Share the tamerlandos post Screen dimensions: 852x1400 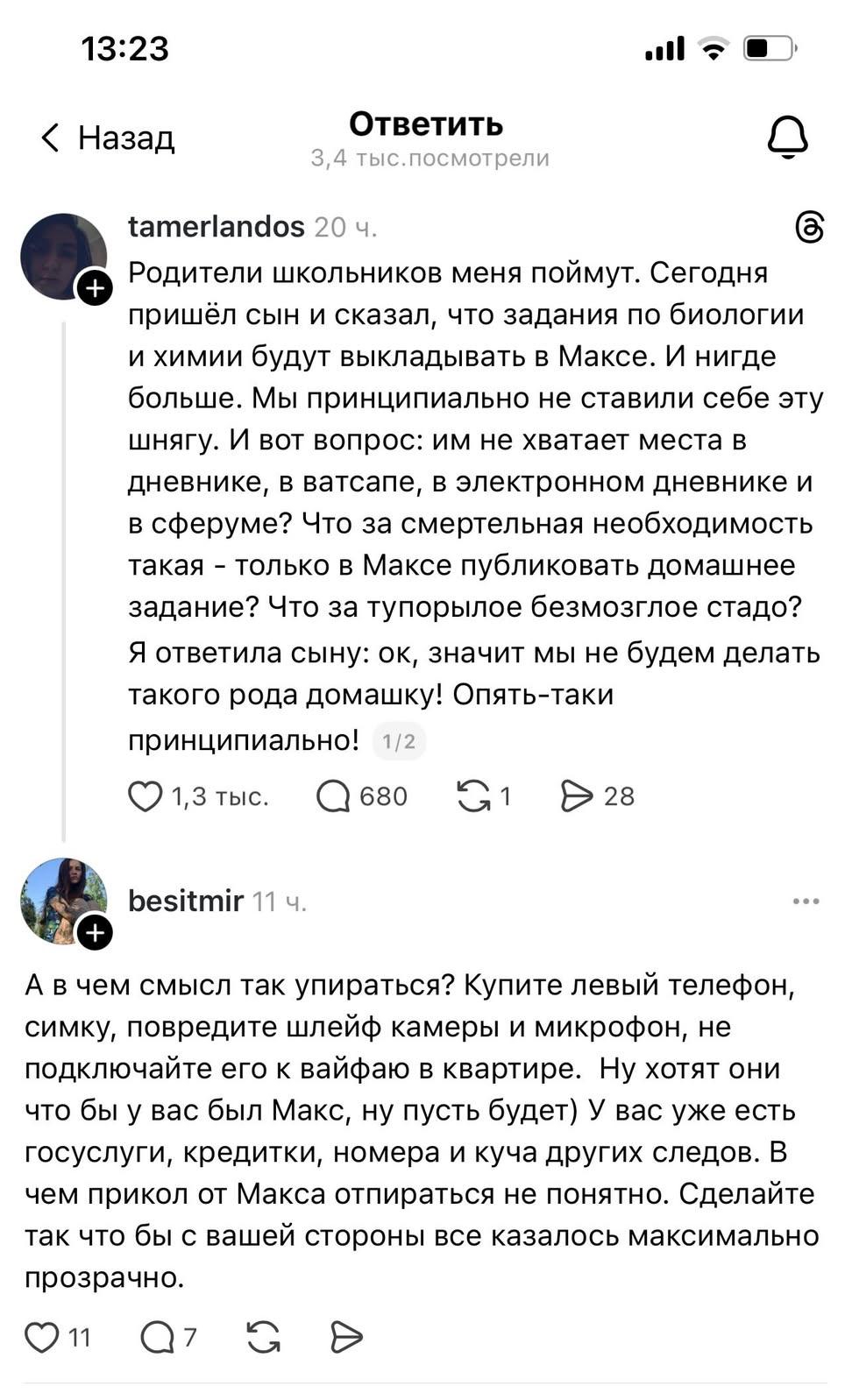tap(577, 796)
